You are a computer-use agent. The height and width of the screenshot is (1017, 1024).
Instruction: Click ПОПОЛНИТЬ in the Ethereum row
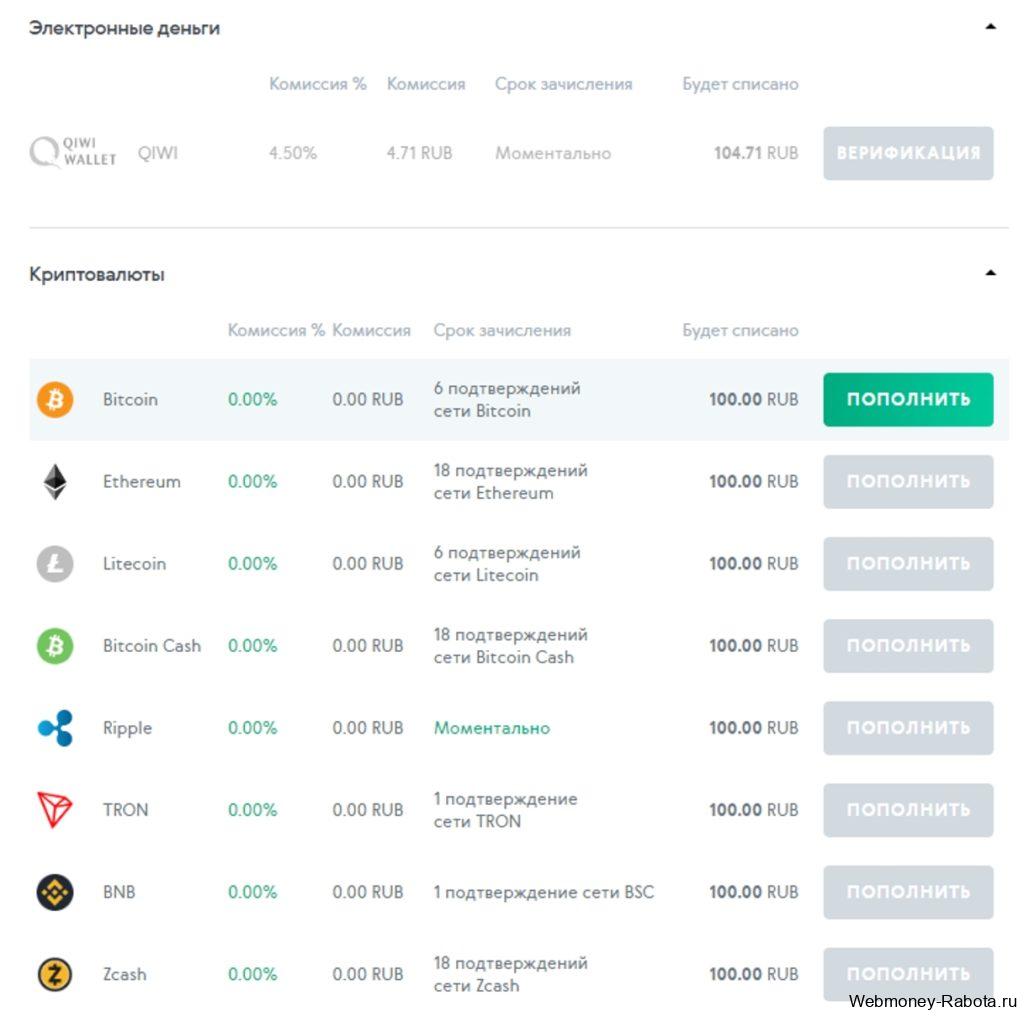coord(908,481)
